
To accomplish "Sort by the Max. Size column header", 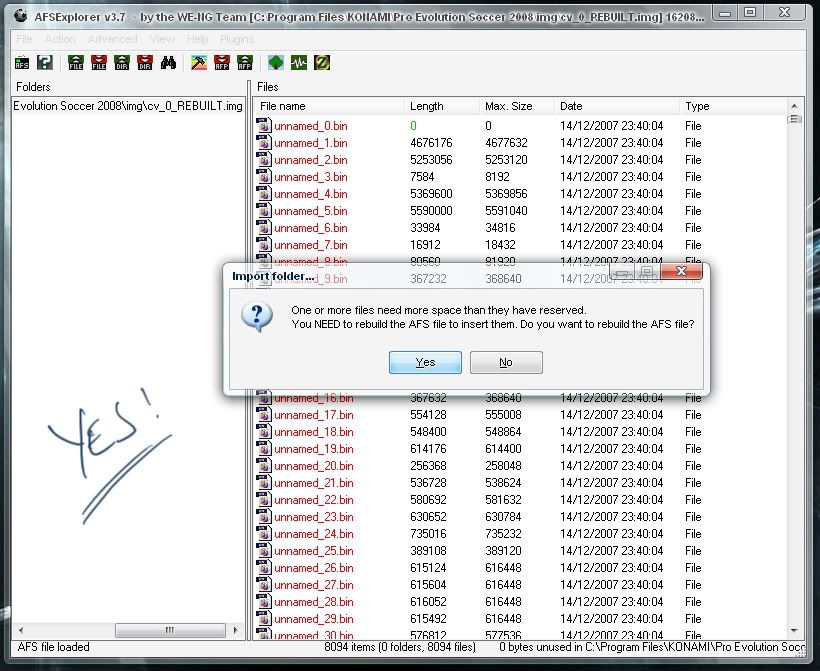I will (517, 106).
